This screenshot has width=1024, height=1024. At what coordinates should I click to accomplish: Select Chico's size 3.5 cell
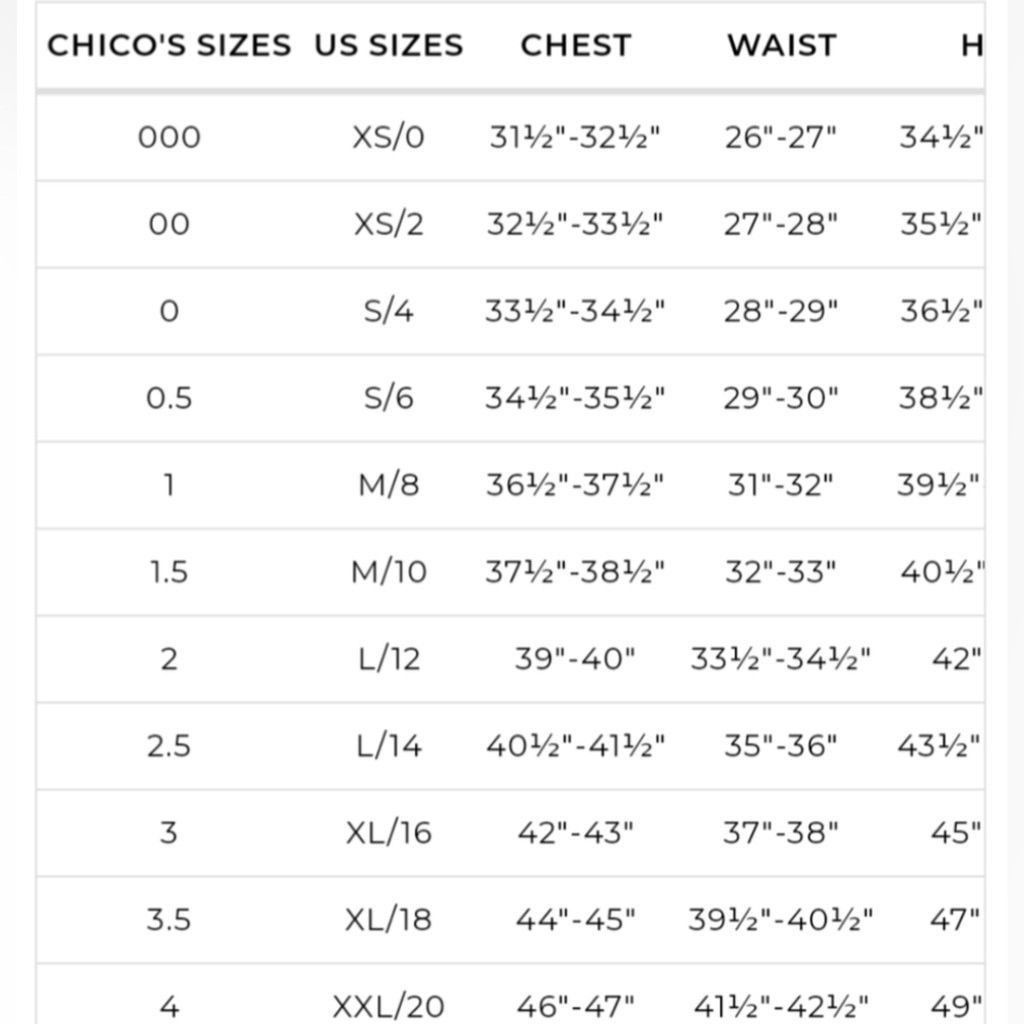point(169,920)
